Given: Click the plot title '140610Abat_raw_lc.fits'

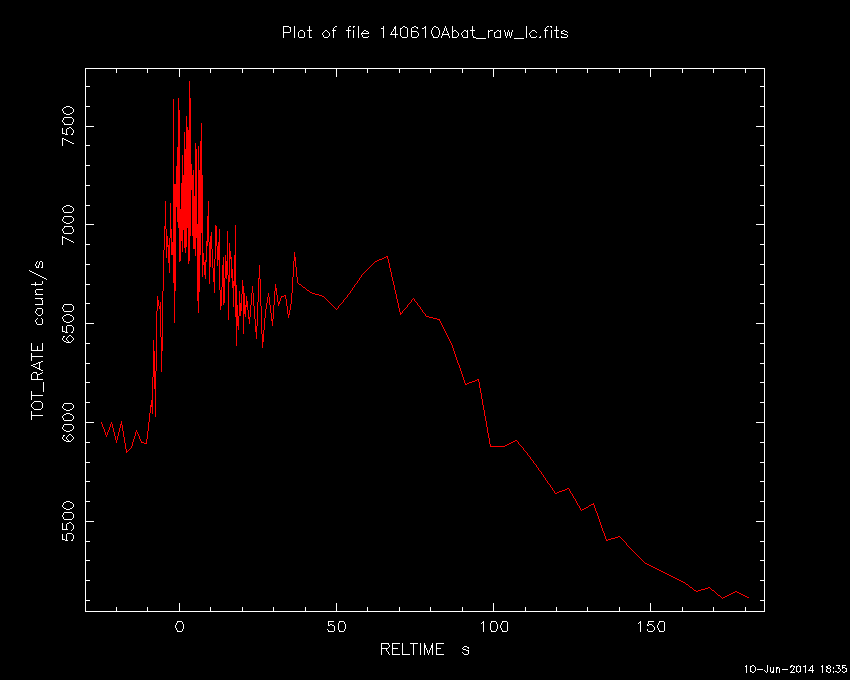Looking at the screenshot, I should pos(473,33).
